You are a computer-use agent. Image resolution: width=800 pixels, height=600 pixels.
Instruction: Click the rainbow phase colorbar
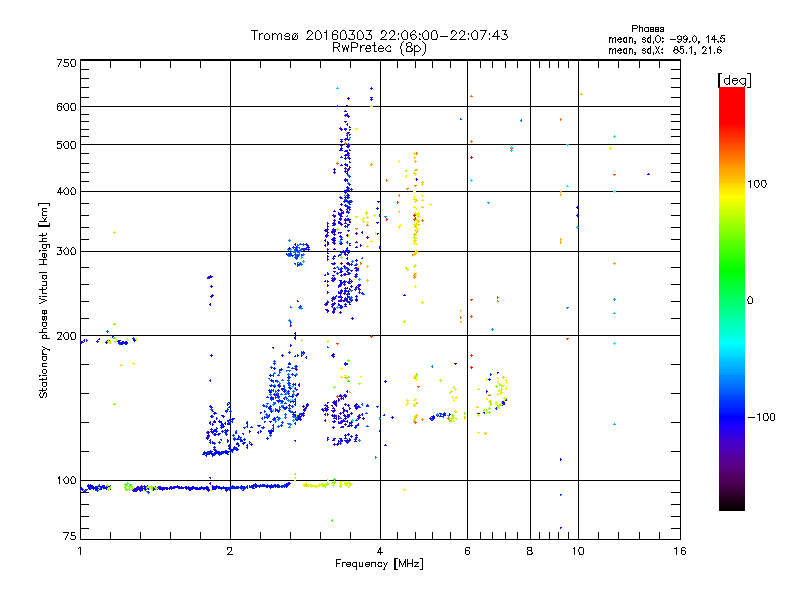click(732, 298)
